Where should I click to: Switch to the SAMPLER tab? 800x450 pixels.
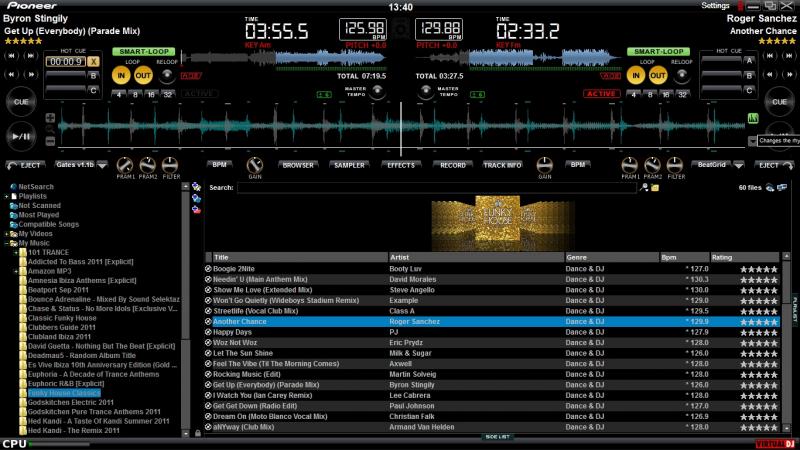349,164
